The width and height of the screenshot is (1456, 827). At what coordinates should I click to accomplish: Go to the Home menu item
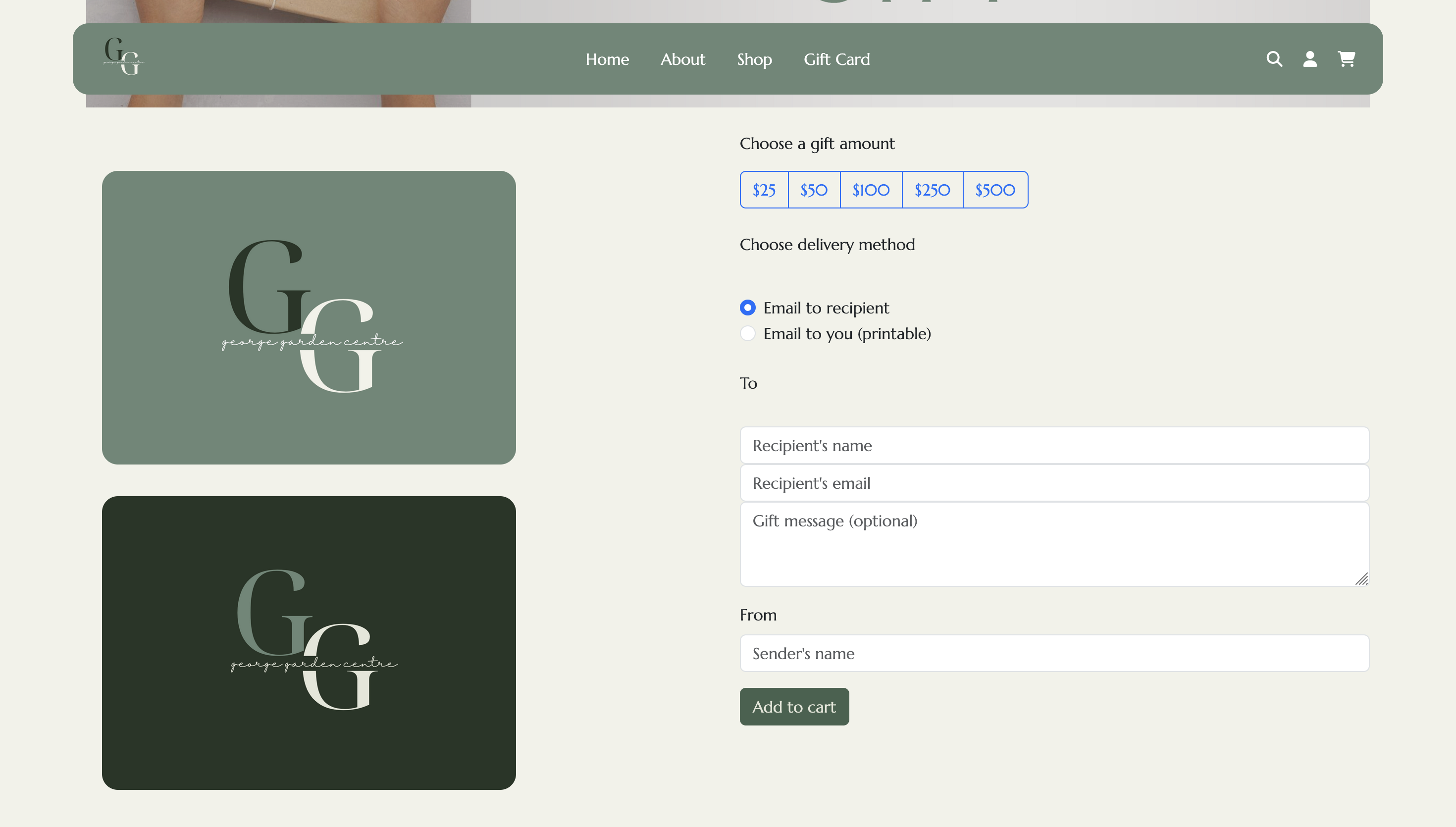coord(607,59)
